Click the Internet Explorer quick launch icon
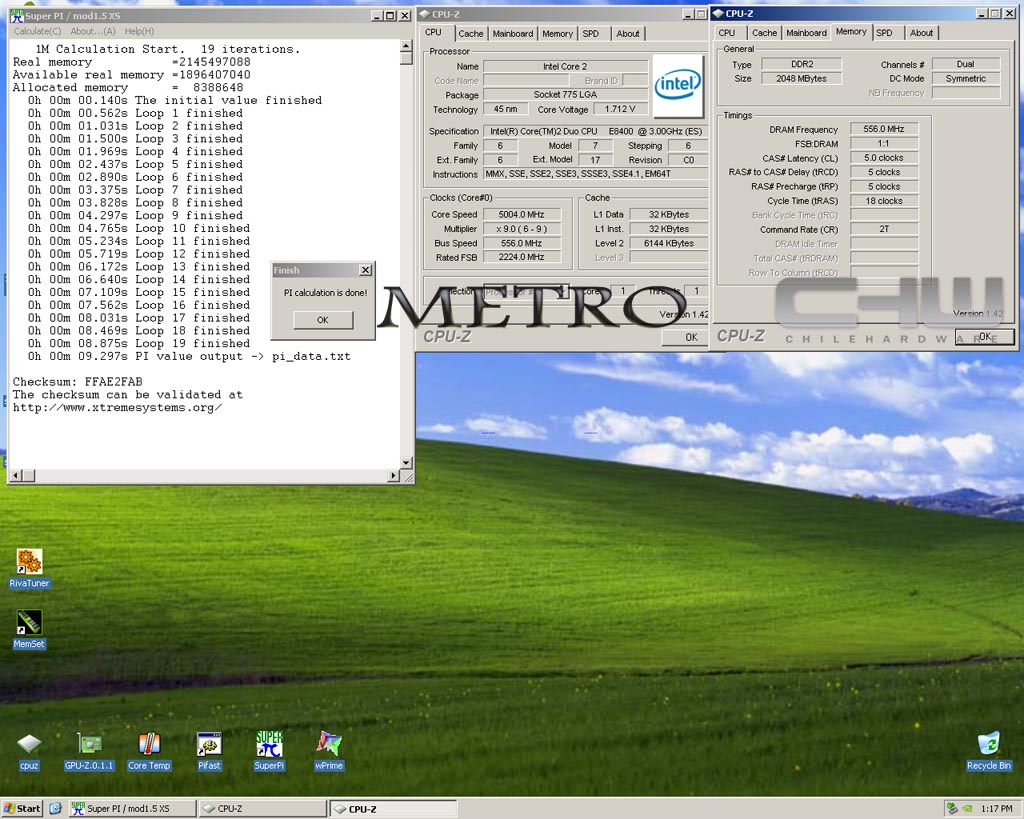1024x819 pixels. coord(56,809)
